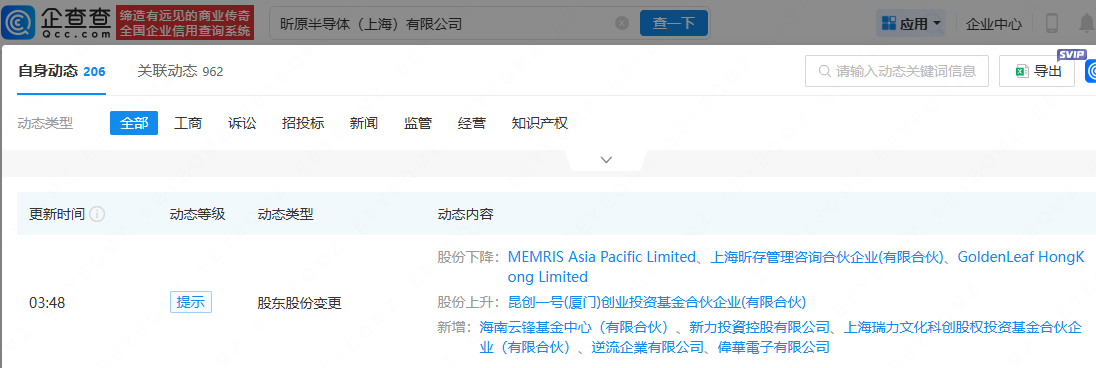
Task: Click the 查一下 search button
Action: [674, 23]
